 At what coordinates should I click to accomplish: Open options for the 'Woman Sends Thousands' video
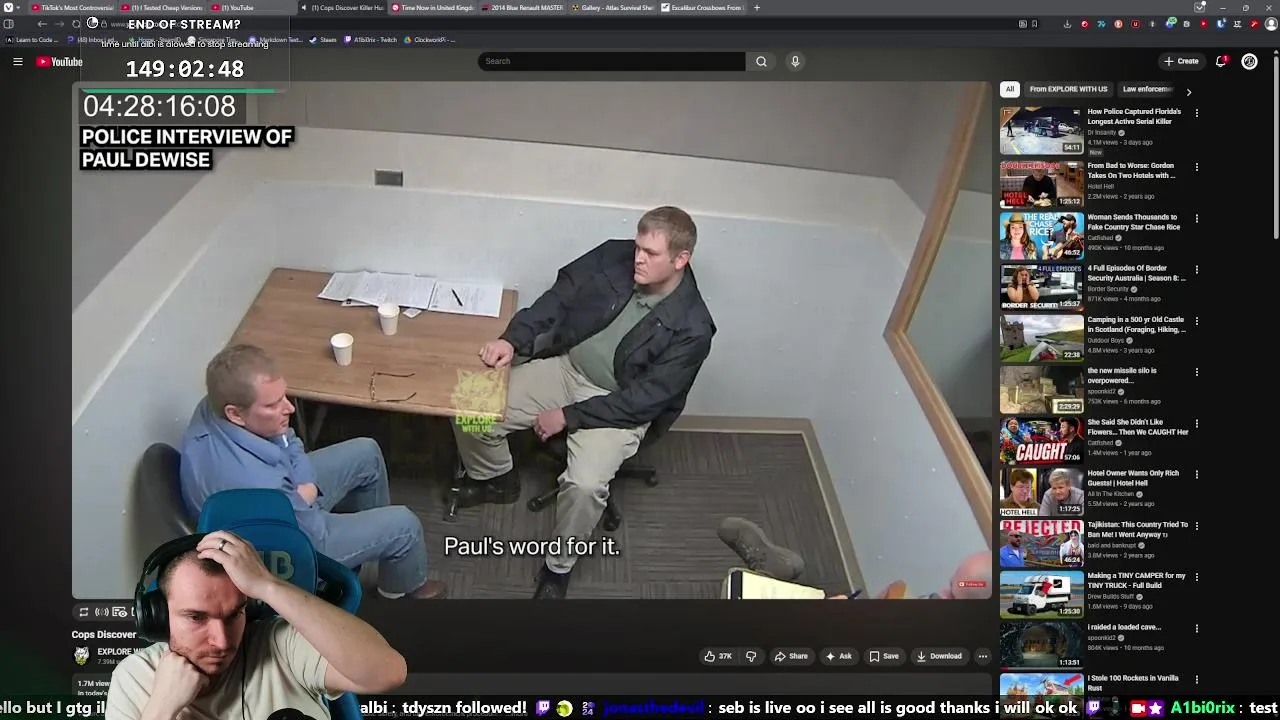pyautogui.click(x=1196, y=218)
